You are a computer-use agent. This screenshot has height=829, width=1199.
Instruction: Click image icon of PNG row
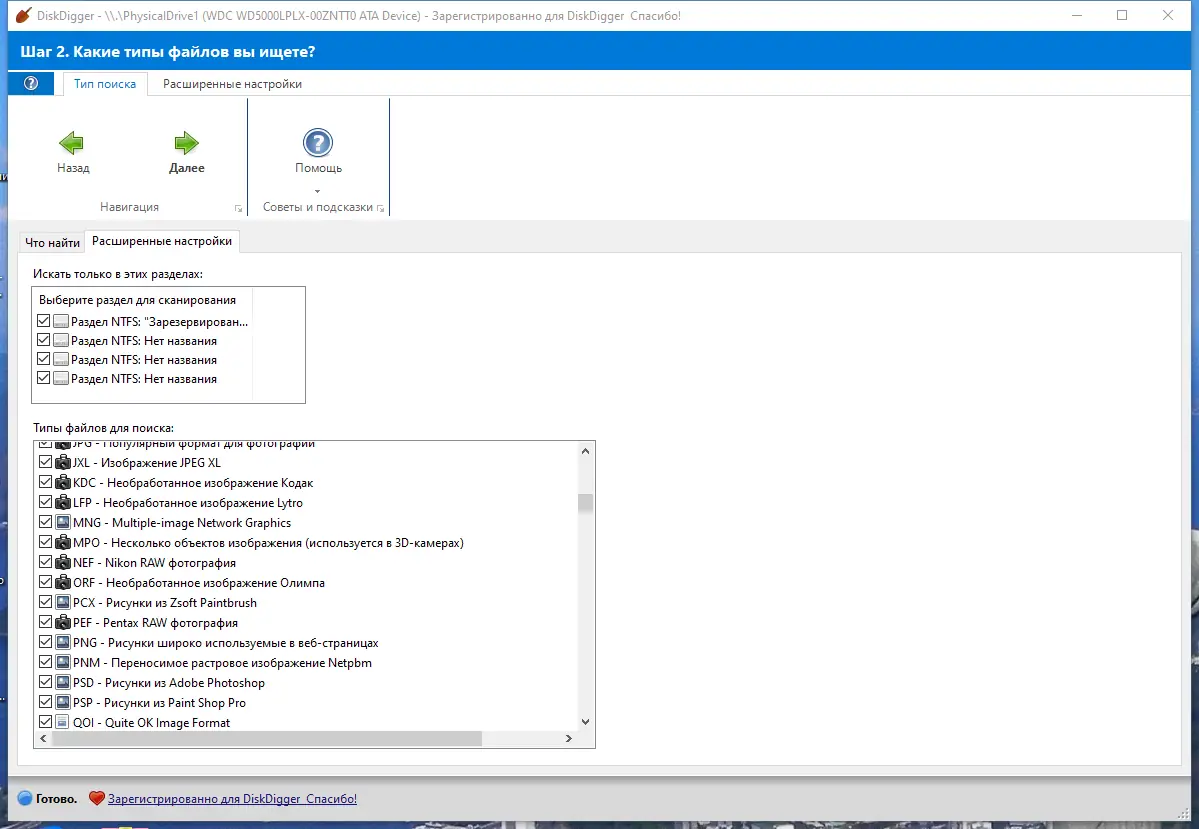[x=63, y=642]
